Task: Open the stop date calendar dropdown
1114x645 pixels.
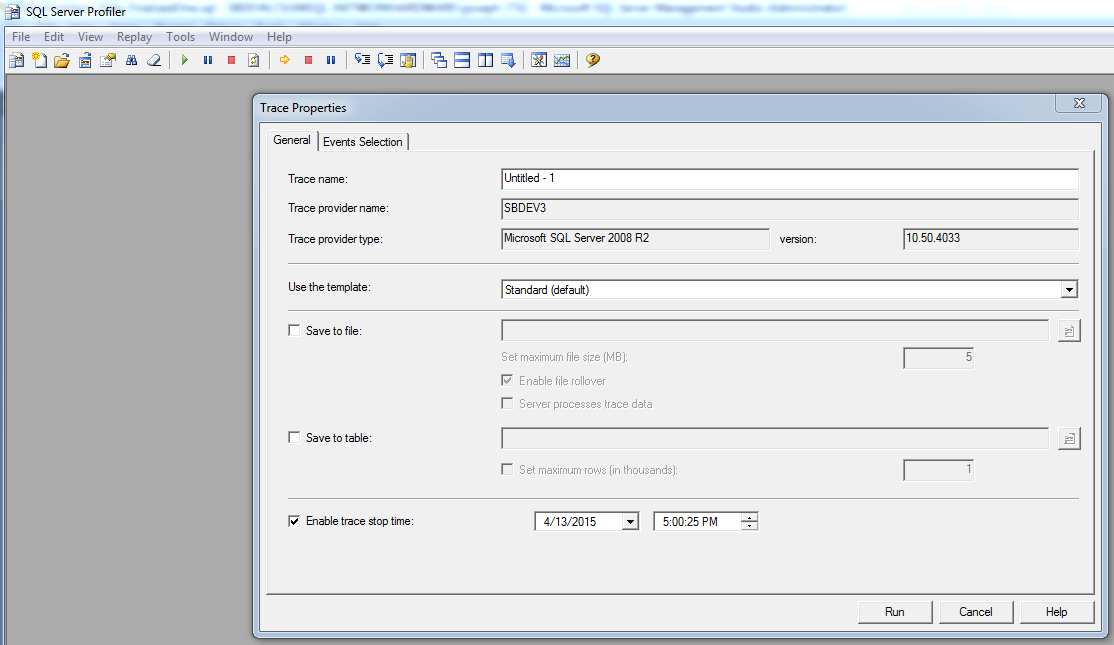Action: [629, 520]
